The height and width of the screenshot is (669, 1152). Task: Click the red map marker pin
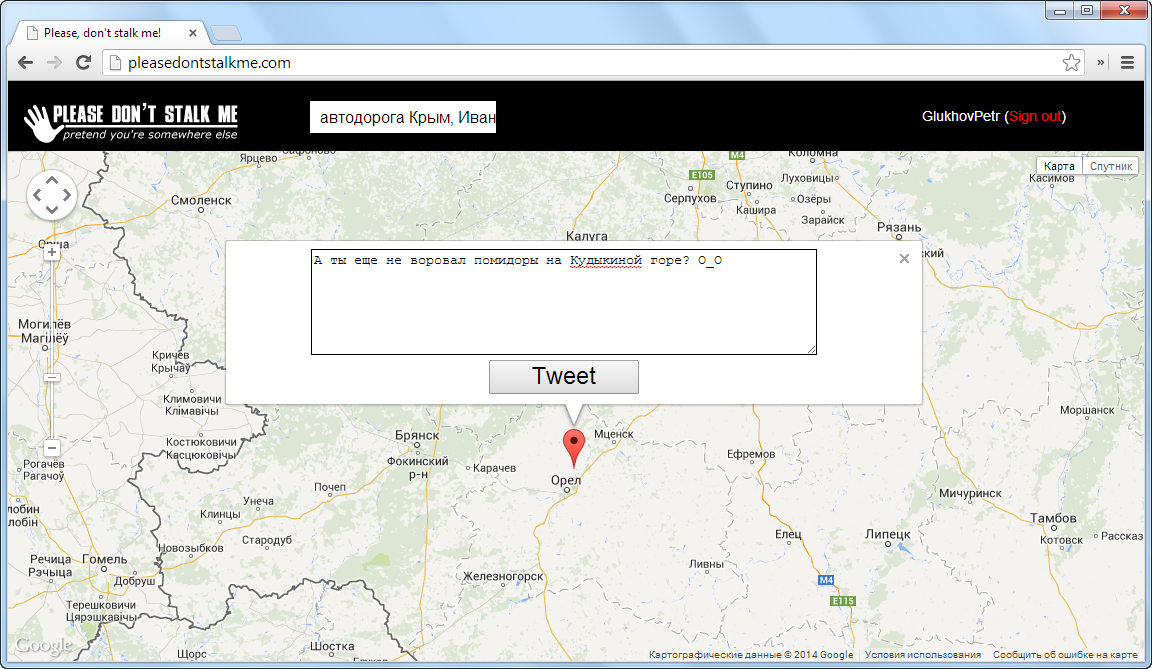[x=574, y=445]
